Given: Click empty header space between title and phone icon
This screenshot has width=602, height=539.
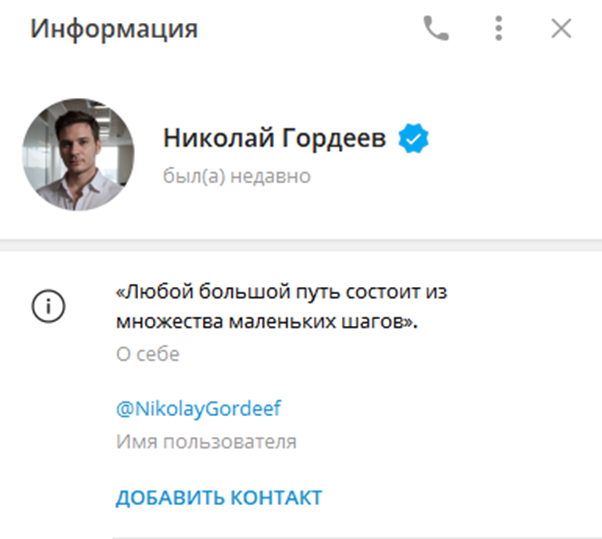Looking at the screenshot, I should pos(310,29).
